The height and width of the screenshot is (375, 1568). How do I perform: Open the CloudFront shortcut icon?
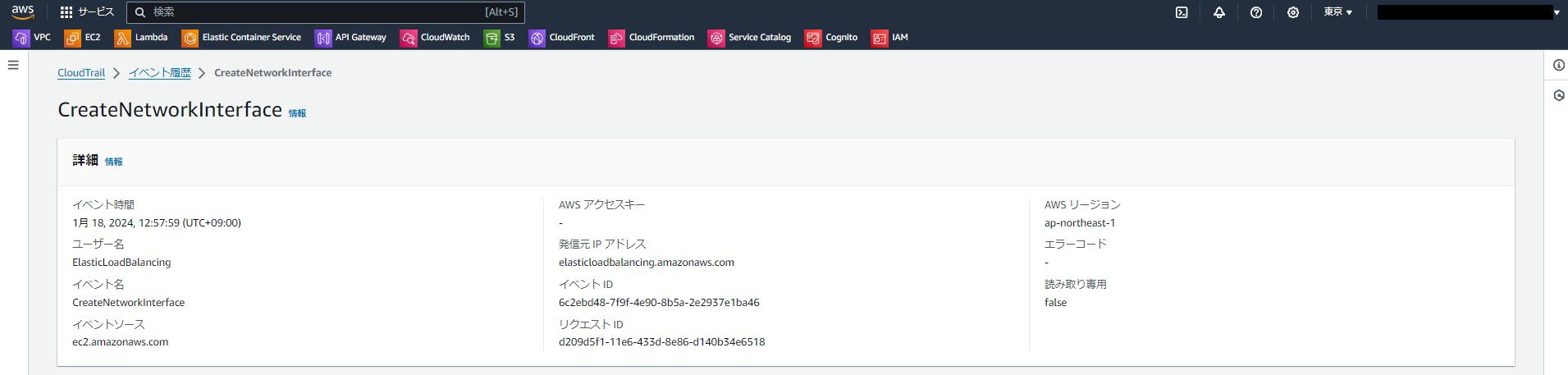click(537, 38)
